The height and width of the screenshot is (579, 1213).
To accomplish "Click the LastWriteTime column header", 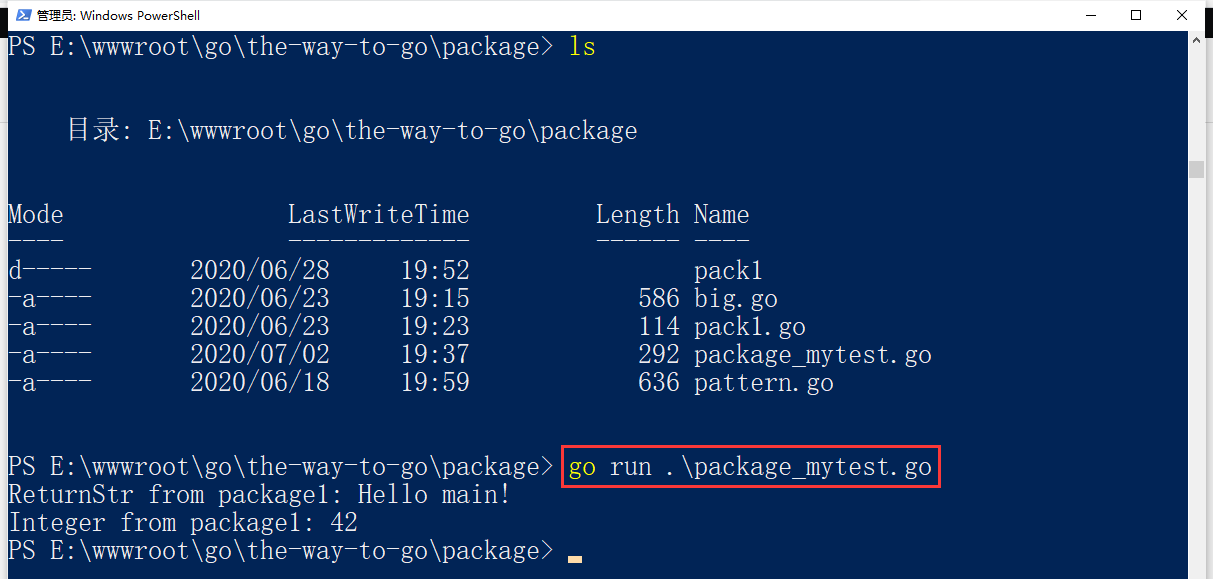I will [378, 215].
